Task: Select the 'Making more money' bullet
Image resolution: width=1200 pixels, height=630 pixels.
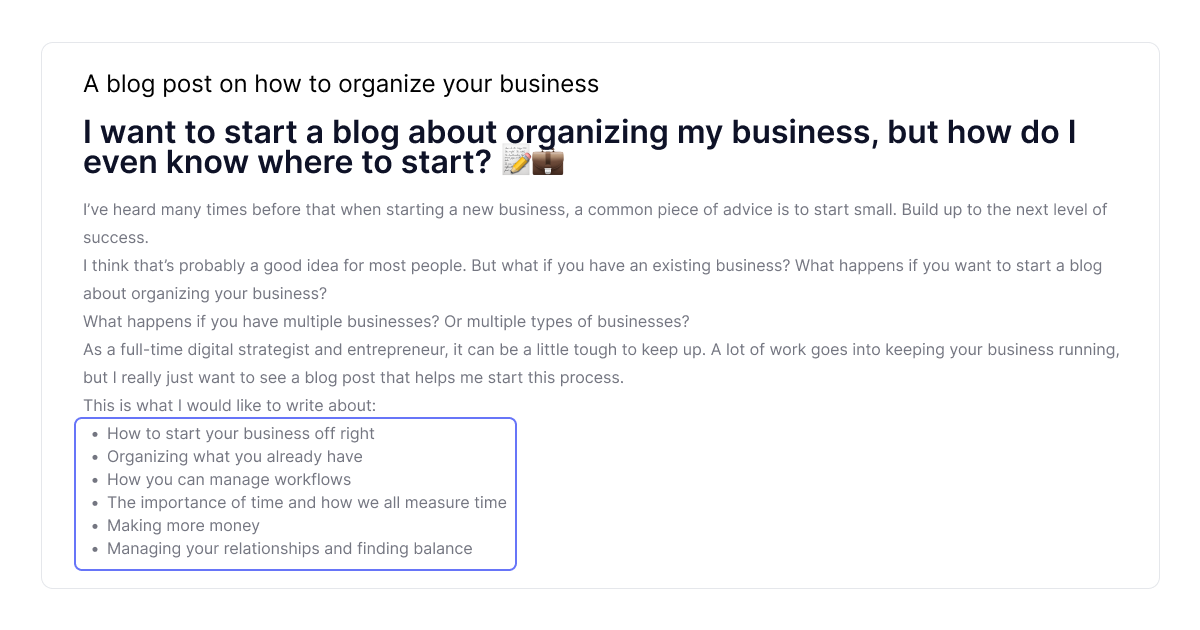Action: pyautogui.click(x=183, y=526)
